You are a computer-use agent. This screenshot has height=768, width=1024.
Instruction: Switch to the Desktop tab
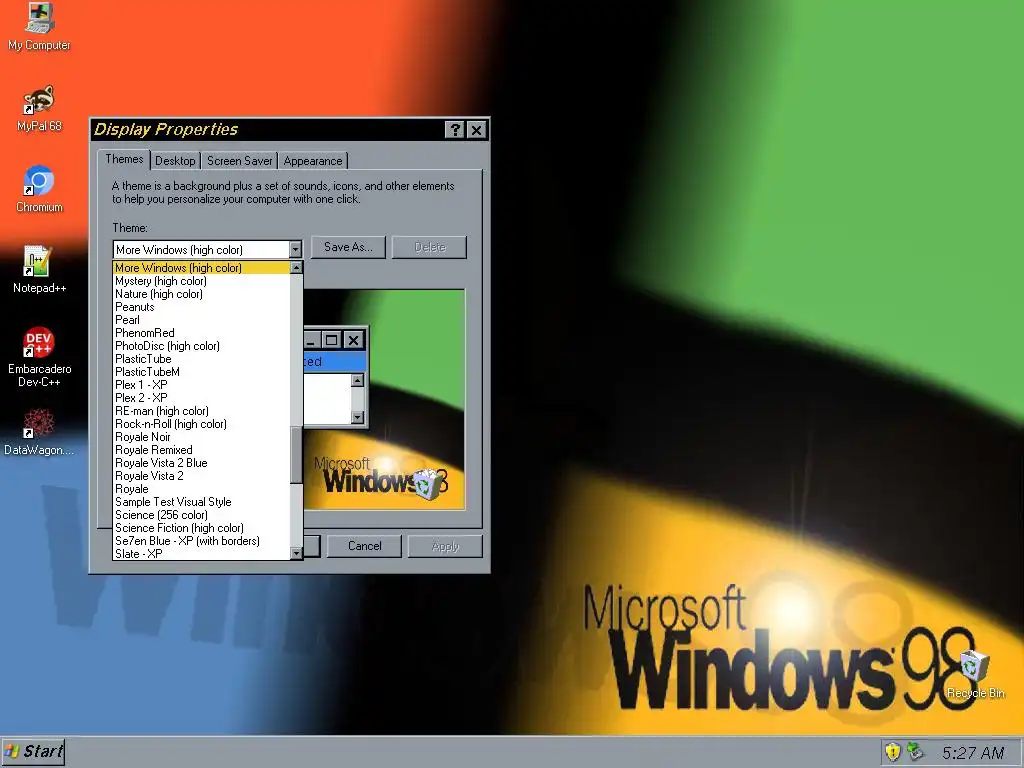coord(175,161)
